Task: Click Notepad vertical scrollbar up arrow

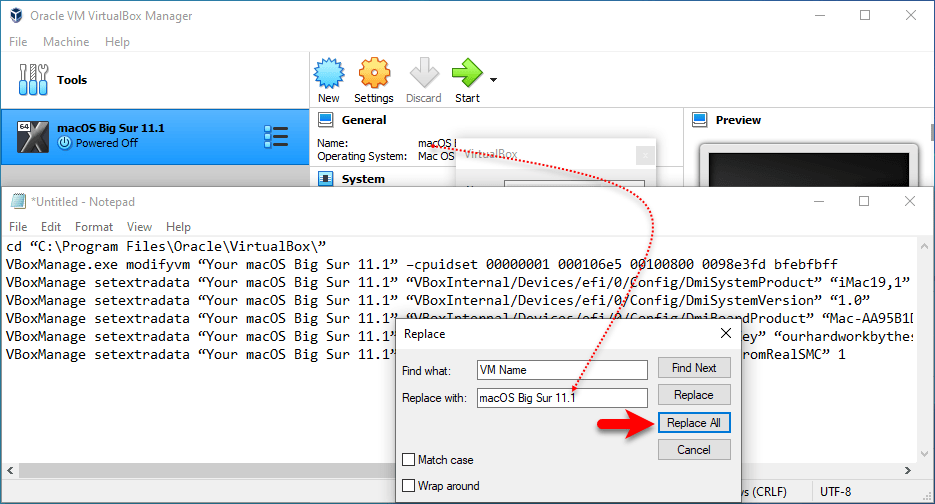Action: (924, 246)
